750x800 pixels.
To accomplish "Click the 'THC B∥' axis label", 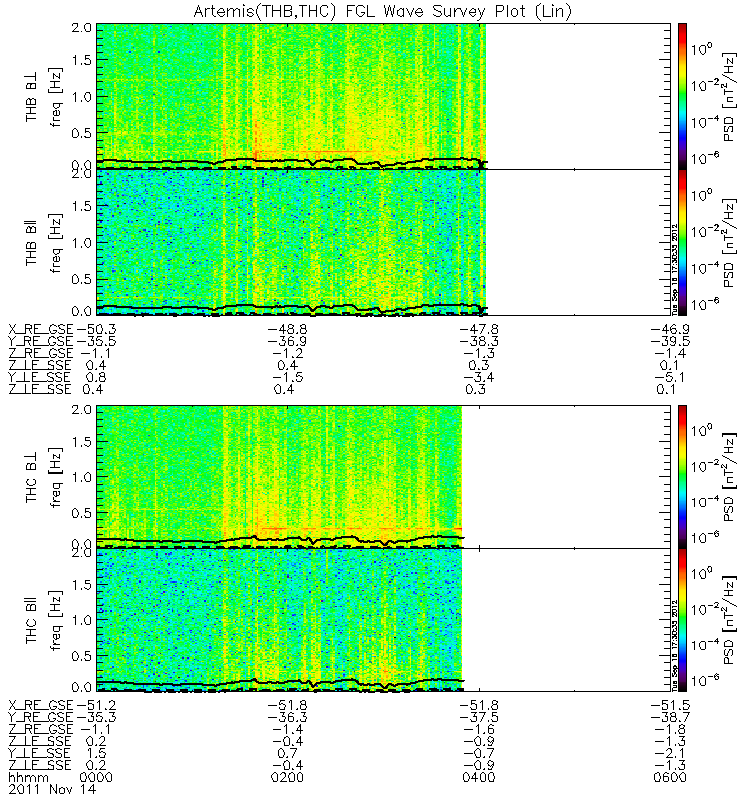I will pyautogui.click(x=31, y=622).
